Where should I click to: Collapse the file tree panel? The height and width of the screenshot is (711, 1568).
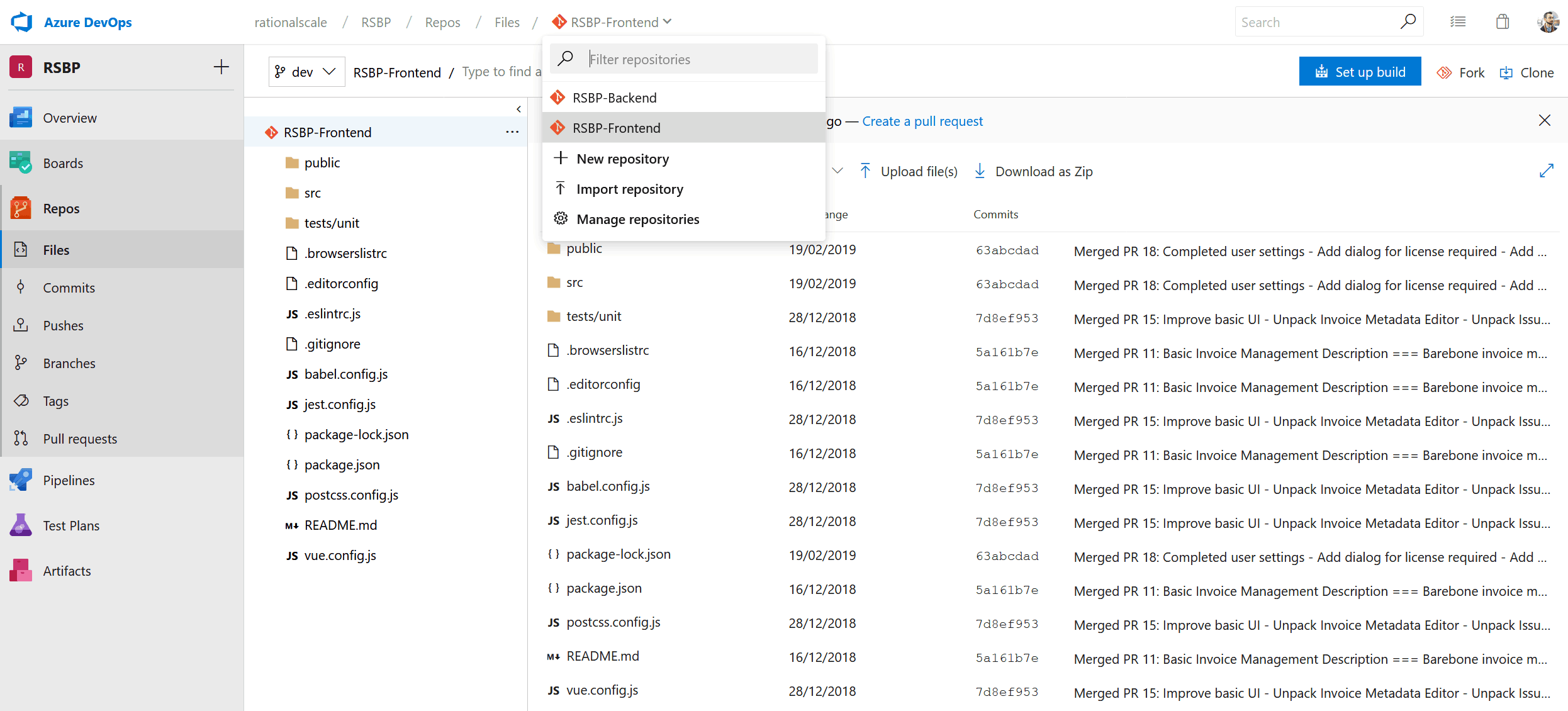518,109
